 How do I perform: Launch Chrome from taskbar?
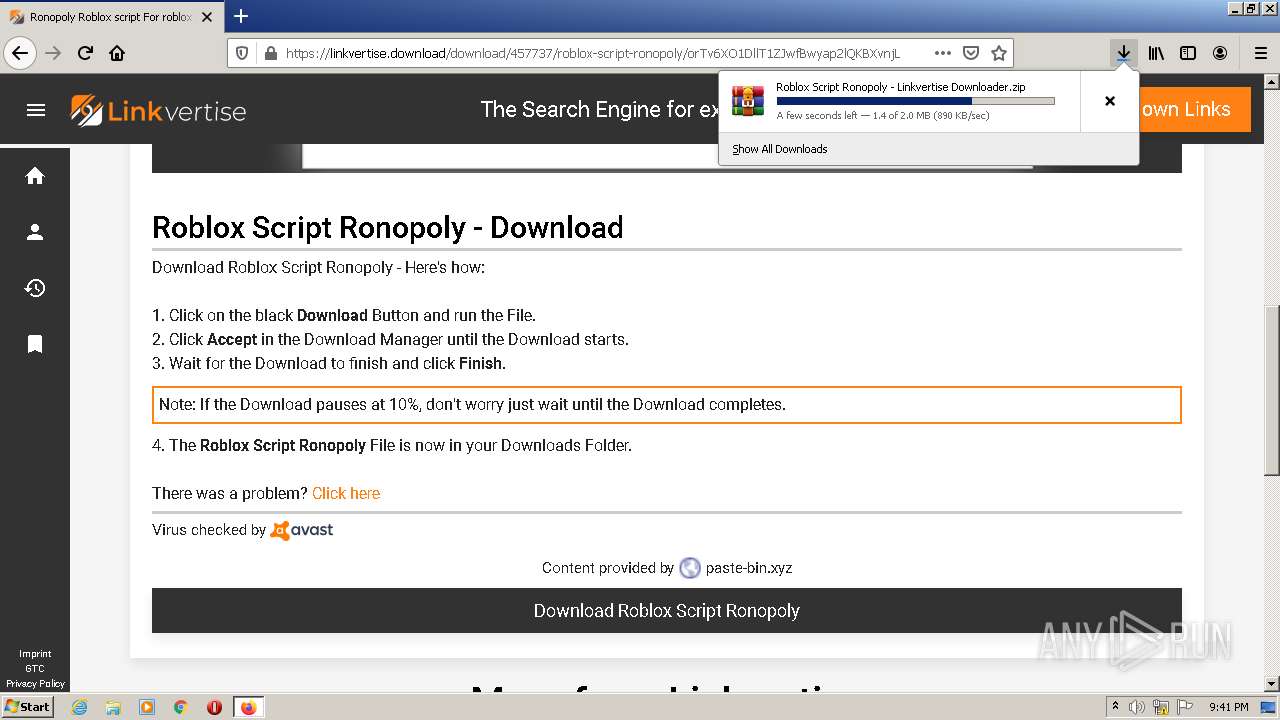point(181,707)
